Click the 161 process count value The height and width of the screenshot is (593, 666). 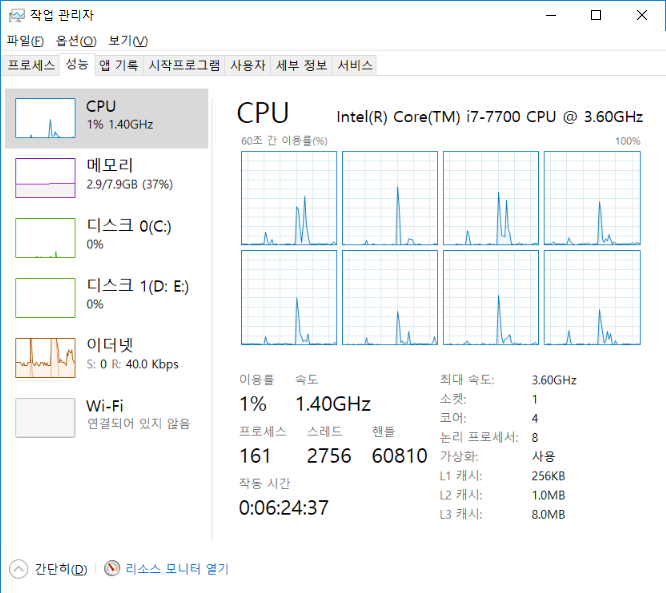(255, 456)
